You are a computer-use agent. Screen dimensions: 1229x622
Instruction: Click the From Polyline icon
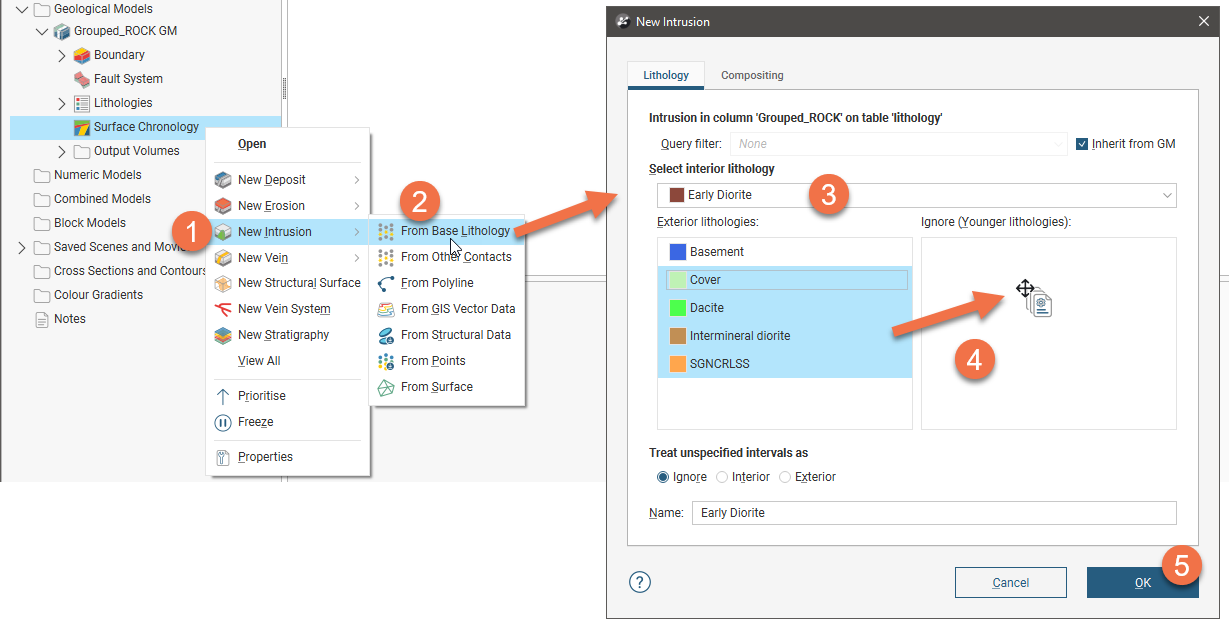pos(386,283)
